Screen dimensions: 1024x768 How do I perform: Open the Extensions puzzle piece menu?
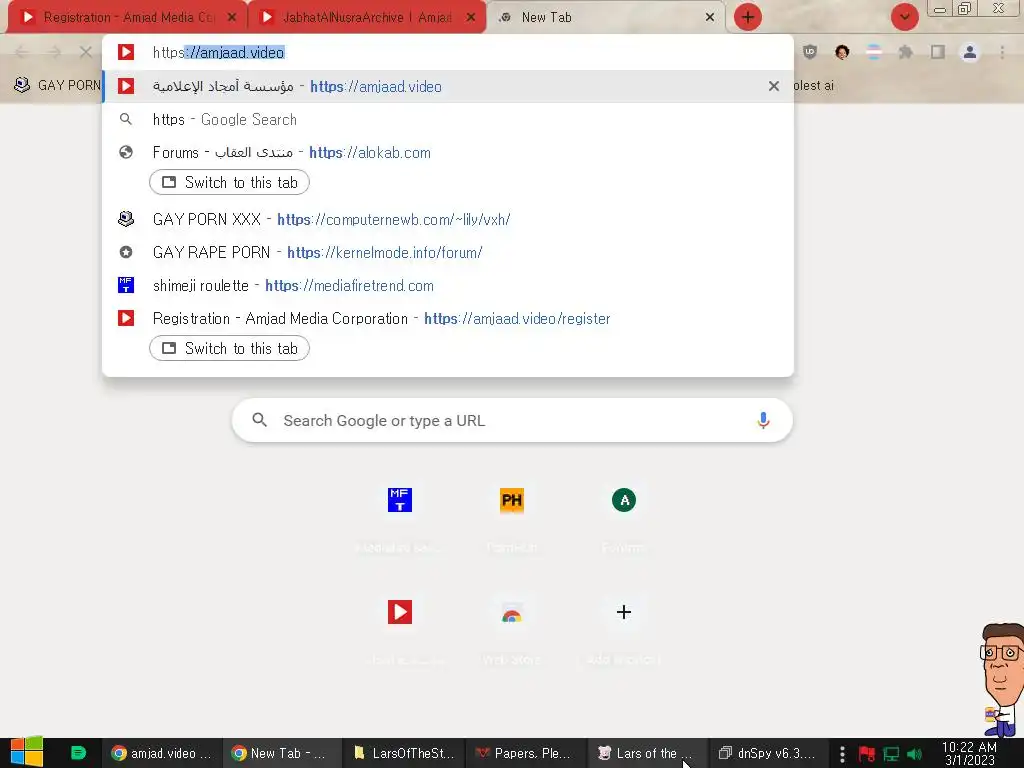[x=906, y=52]
